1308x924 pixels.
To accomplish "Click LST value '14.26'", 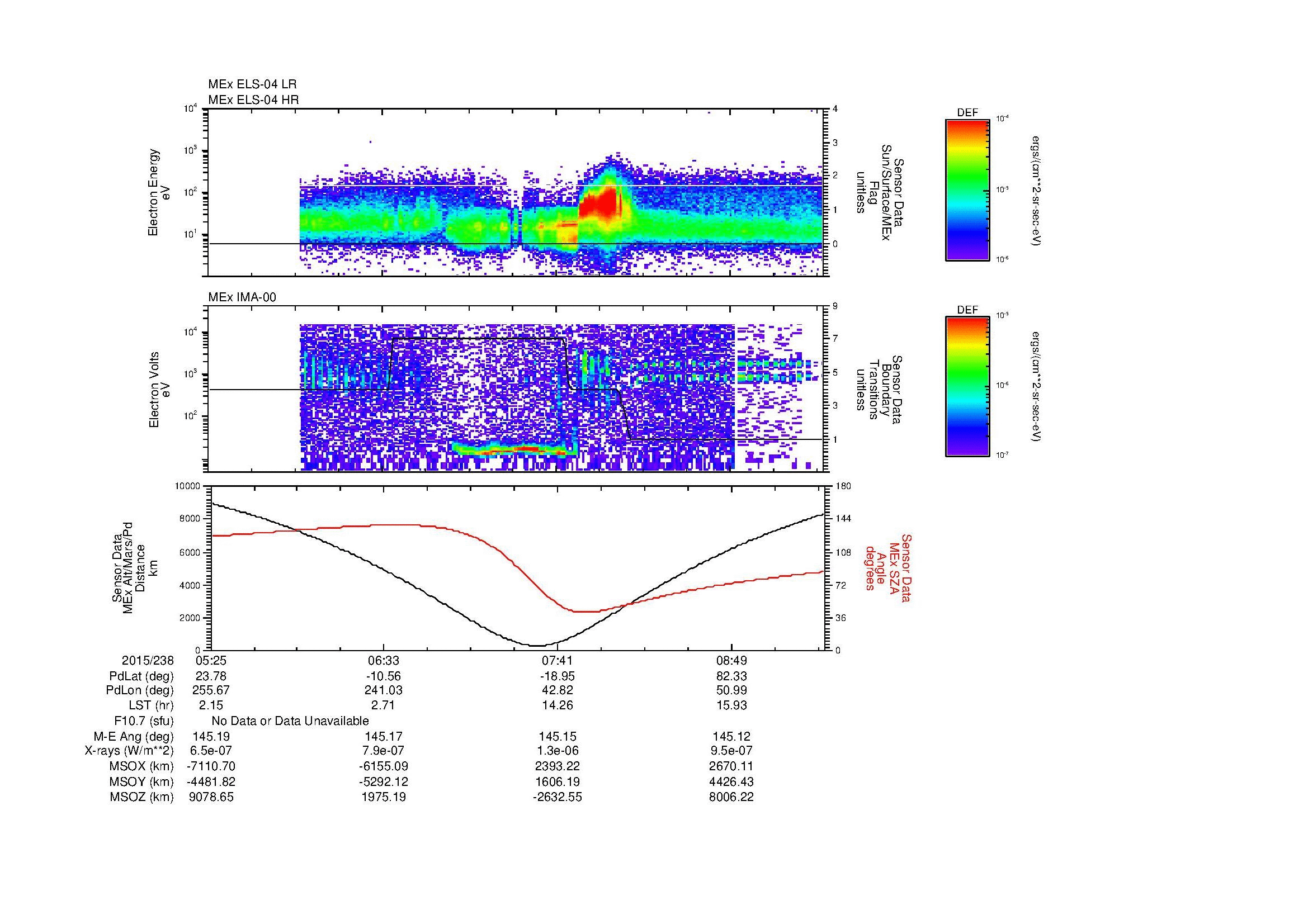I will click(557, 705).
